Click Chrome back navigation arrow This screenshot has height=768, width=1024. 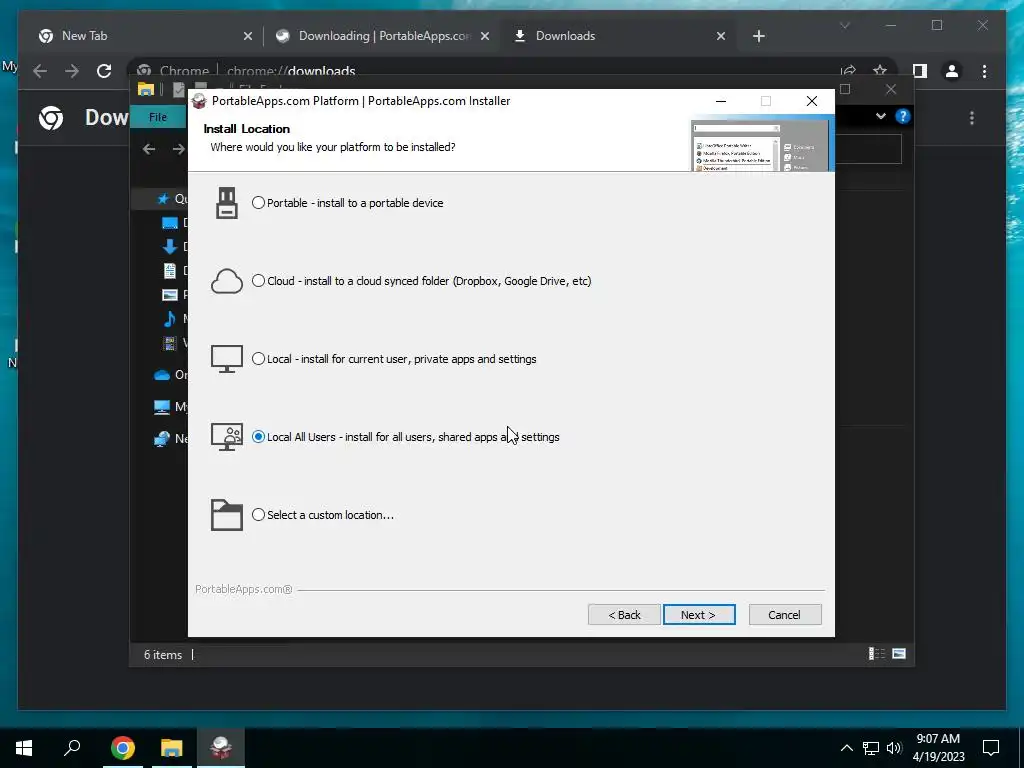[x=40, y=71]
